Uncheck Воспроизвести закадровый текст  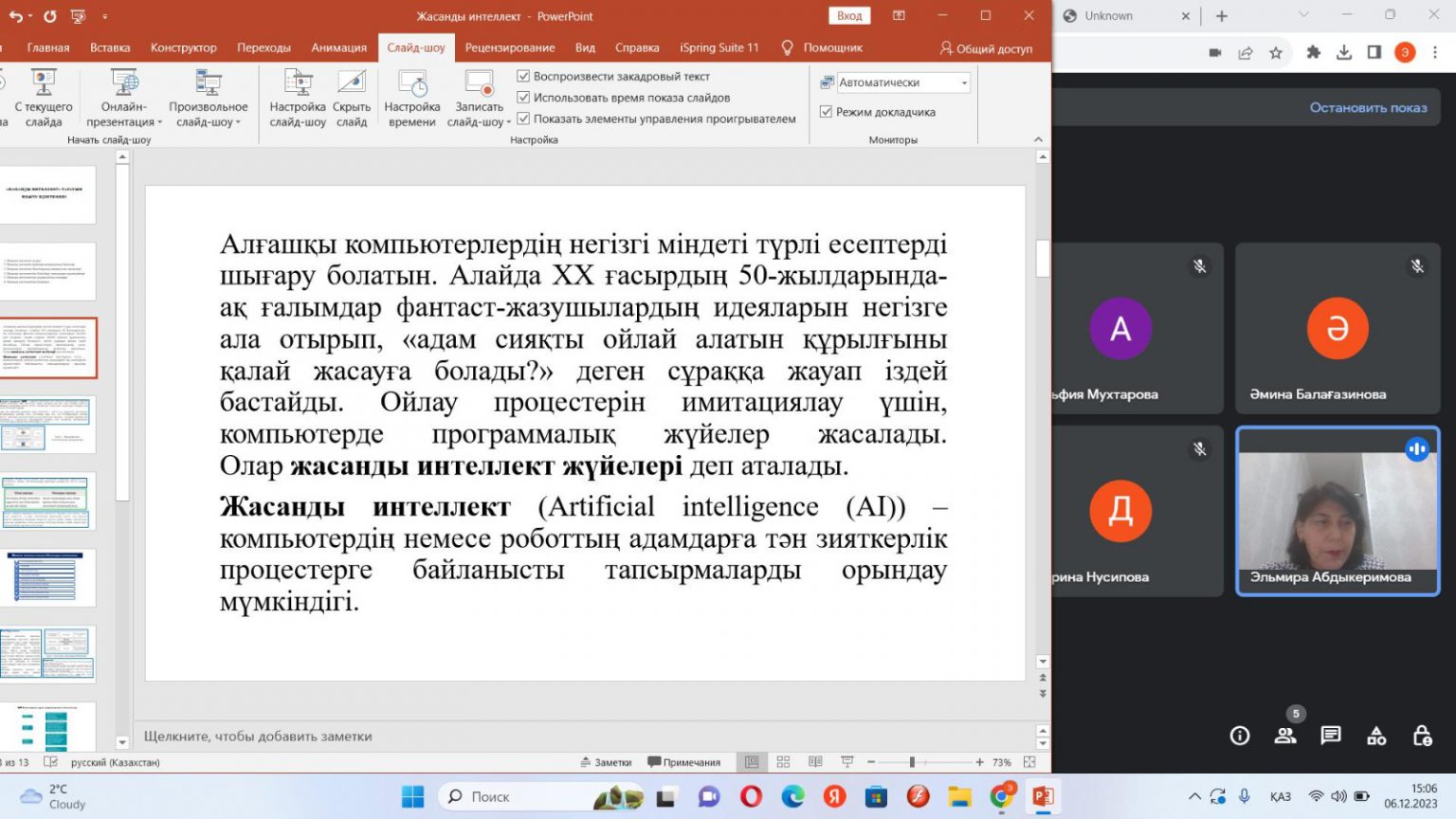tap(523, 76)
